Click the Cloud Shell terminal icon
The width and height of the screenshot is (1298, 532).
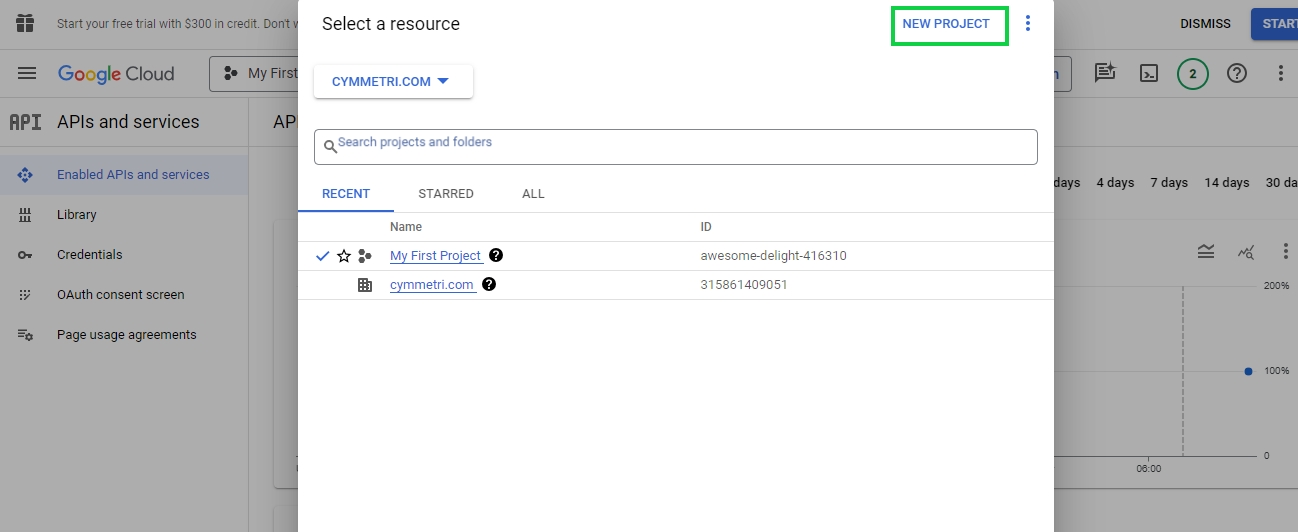[x=1150, y=73]
